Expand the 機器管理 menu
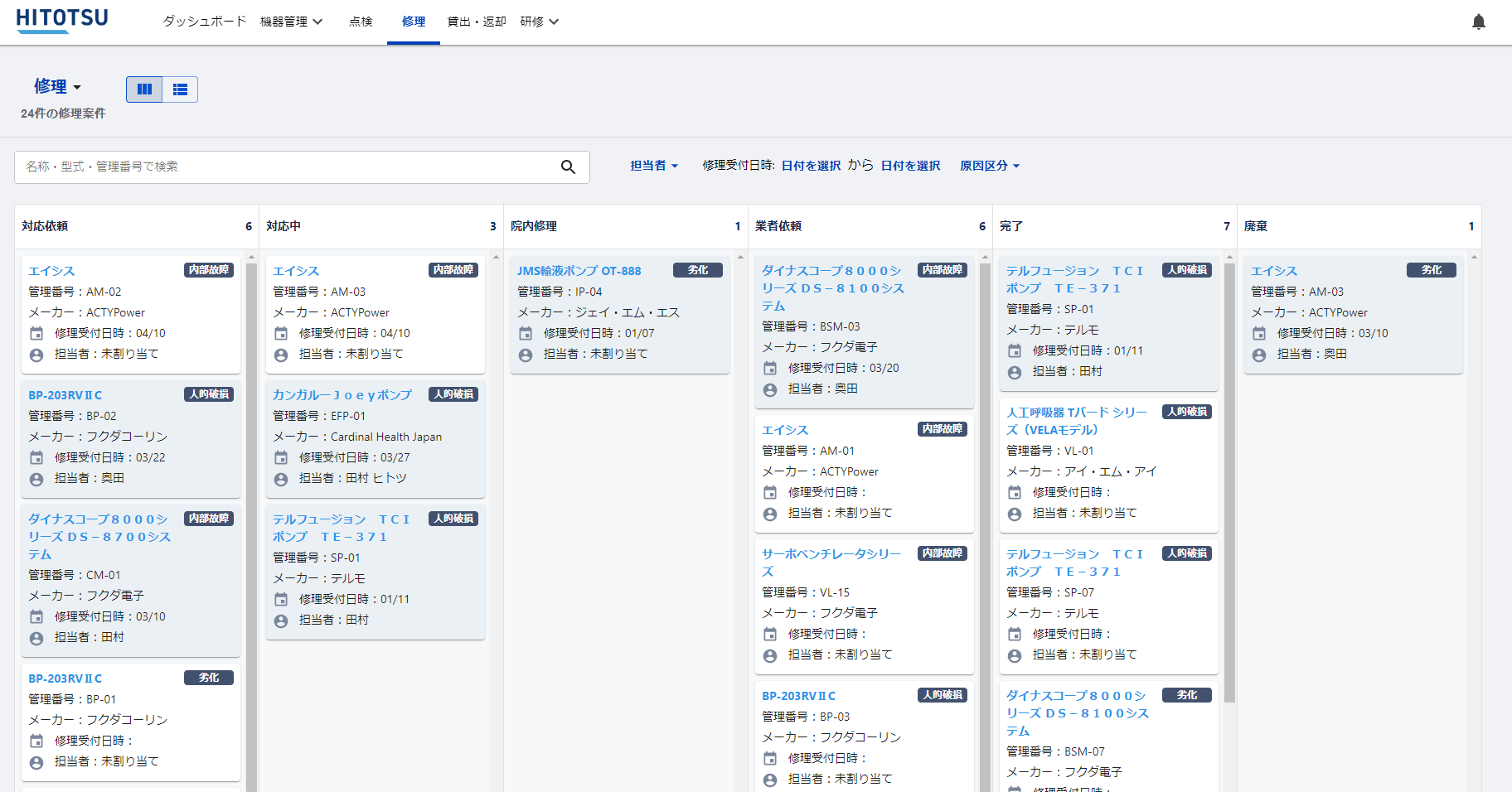 coord(291,22)
